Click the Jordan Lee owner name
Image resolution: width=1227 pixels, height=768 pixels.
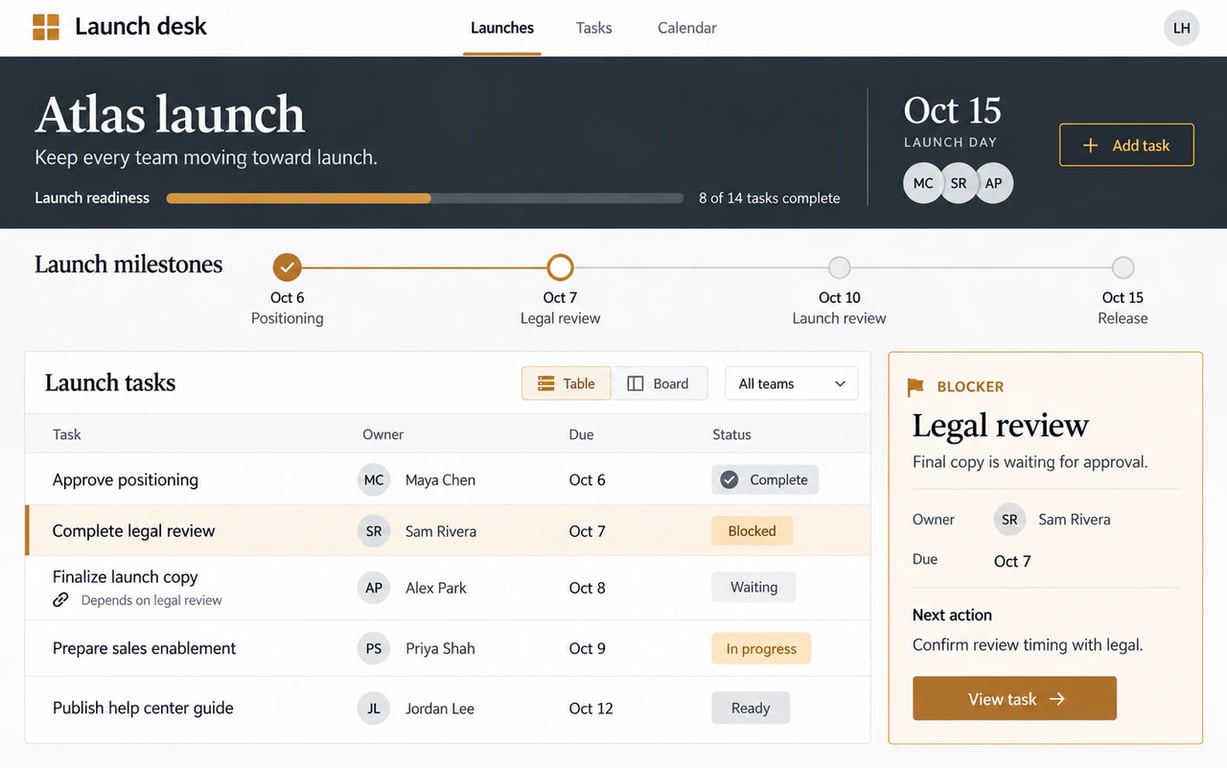coord(440,708)
